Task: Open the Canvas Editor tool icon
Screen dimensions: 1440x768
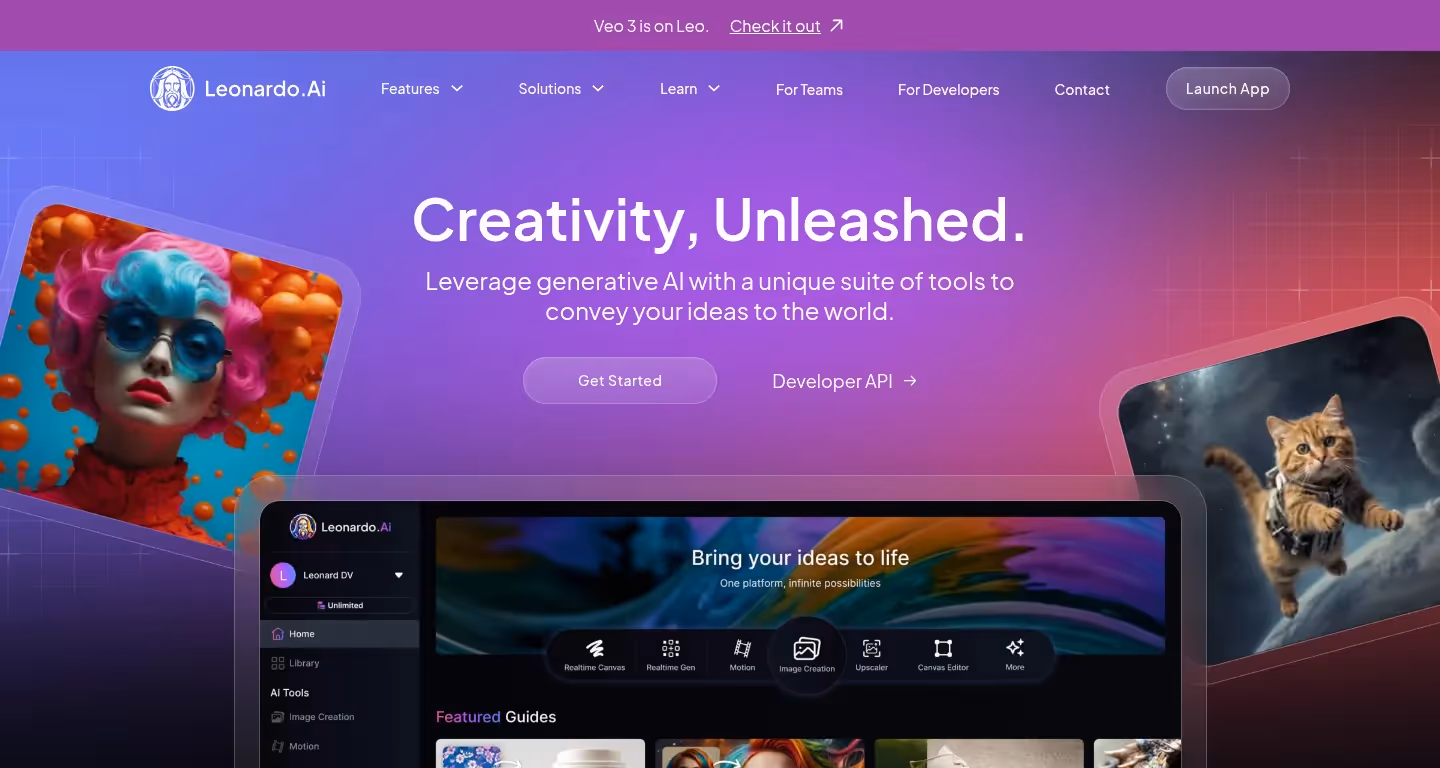Action: [943, 649]
